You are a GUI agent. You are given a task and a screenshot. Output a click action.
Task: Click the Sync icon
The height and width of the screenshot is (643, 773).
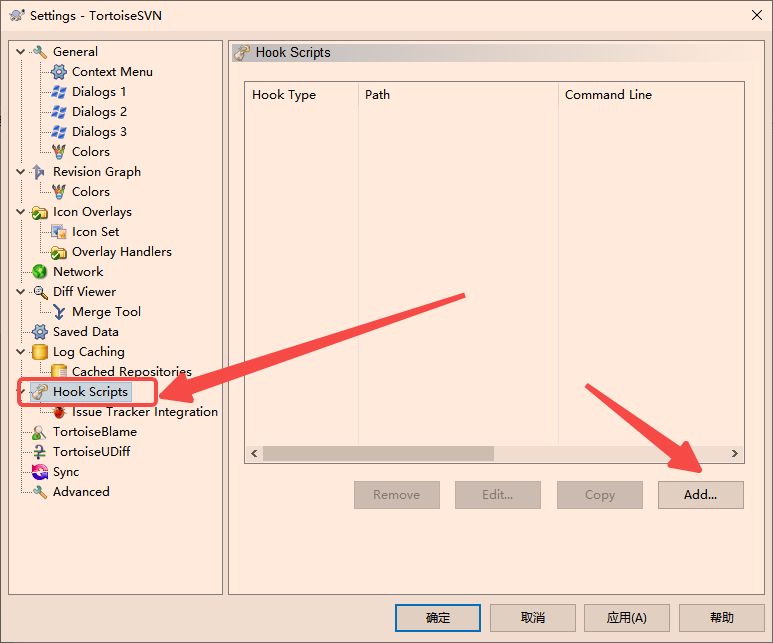(39, 472)
